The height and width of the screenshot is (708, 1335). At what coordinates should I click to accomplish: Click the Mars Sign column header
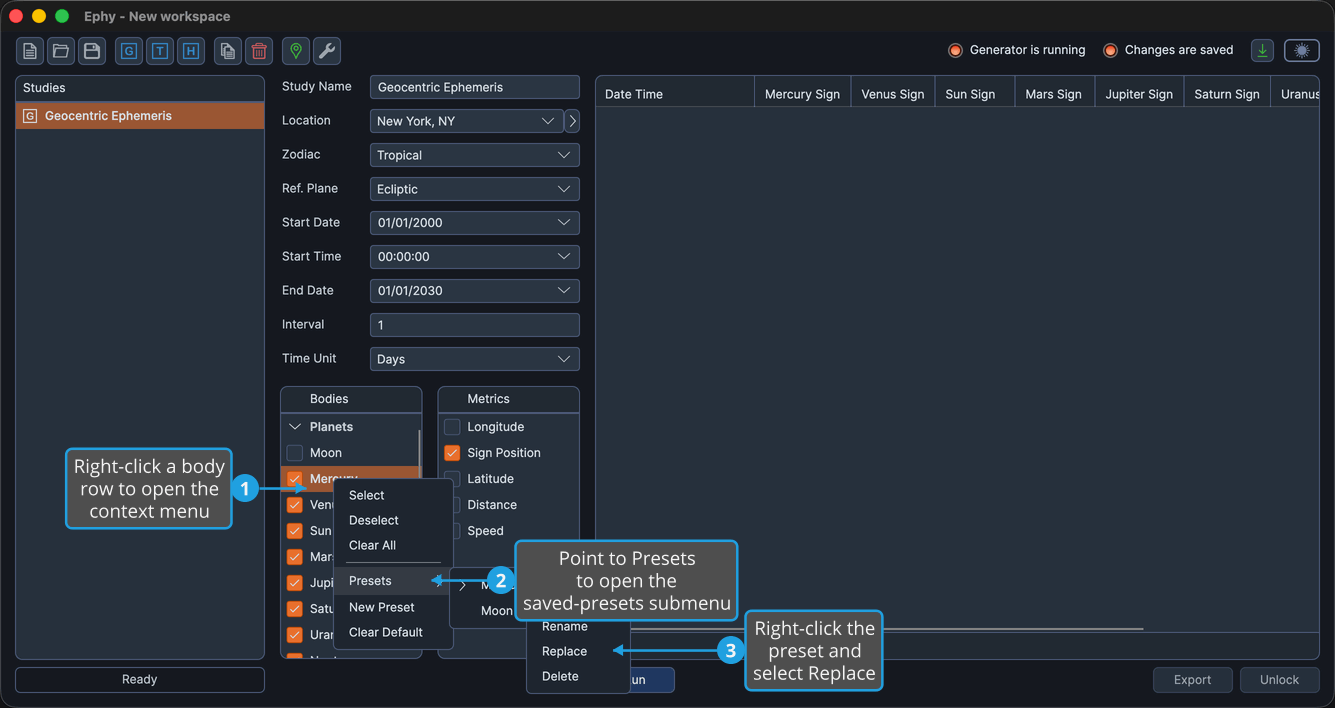click(1055, 94)
